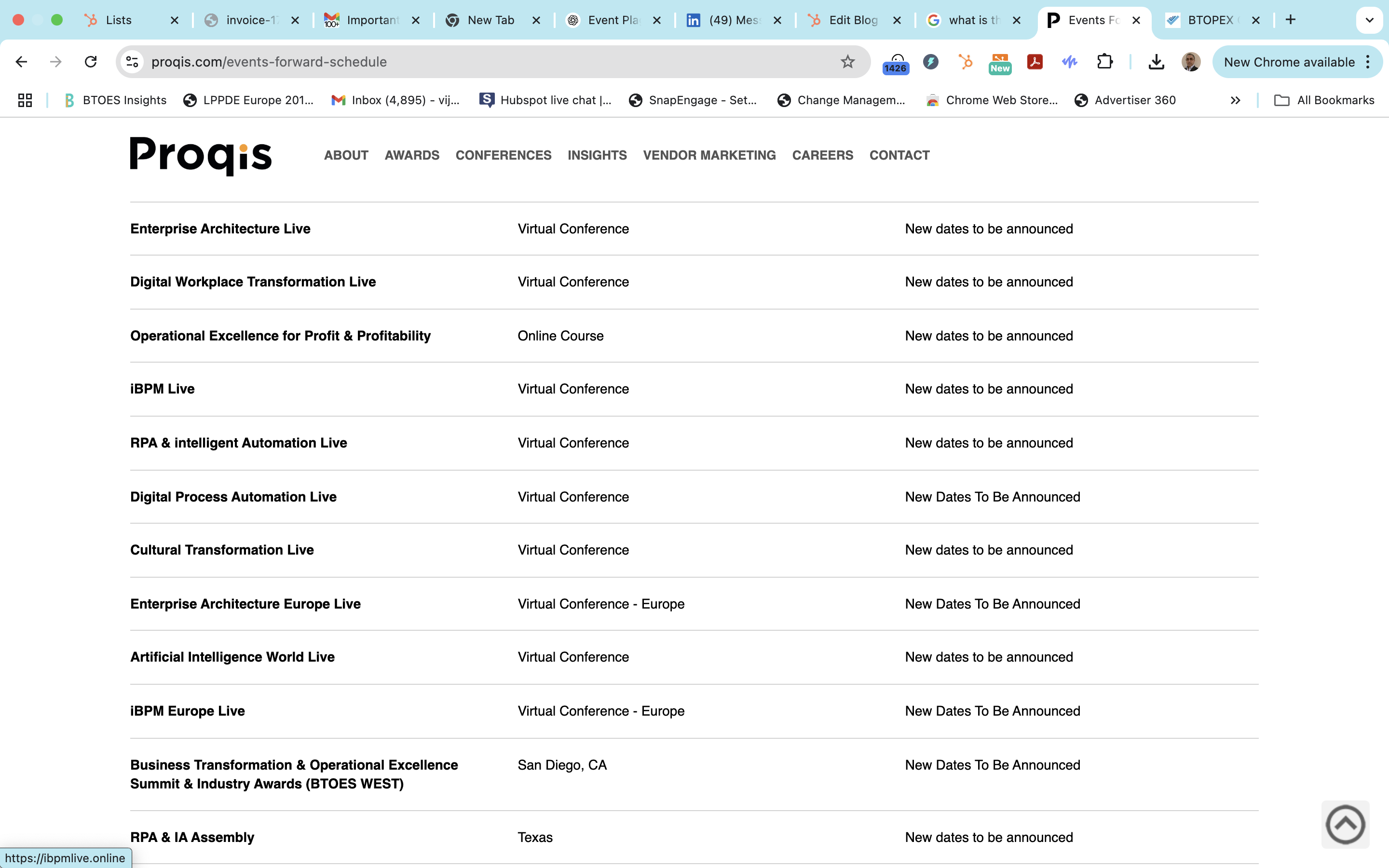Show hidden bookmarks with double chevron
Image resolution: width=1389 pixels, height=868 pixels.
[1235, 100]
